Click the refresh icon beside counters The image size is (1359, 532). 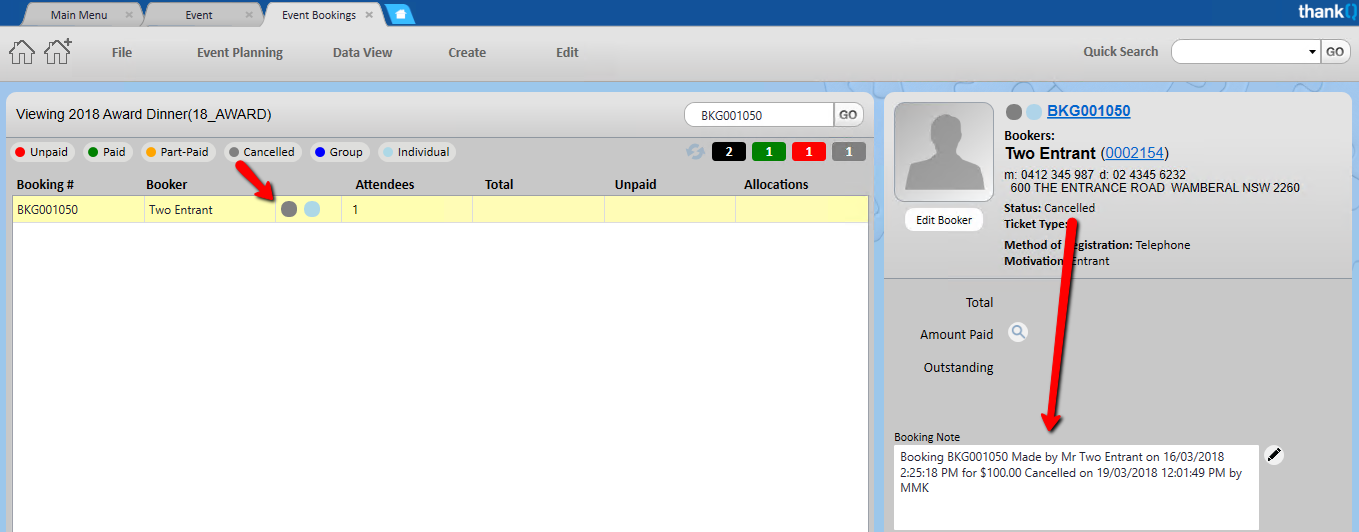(694, 152)
